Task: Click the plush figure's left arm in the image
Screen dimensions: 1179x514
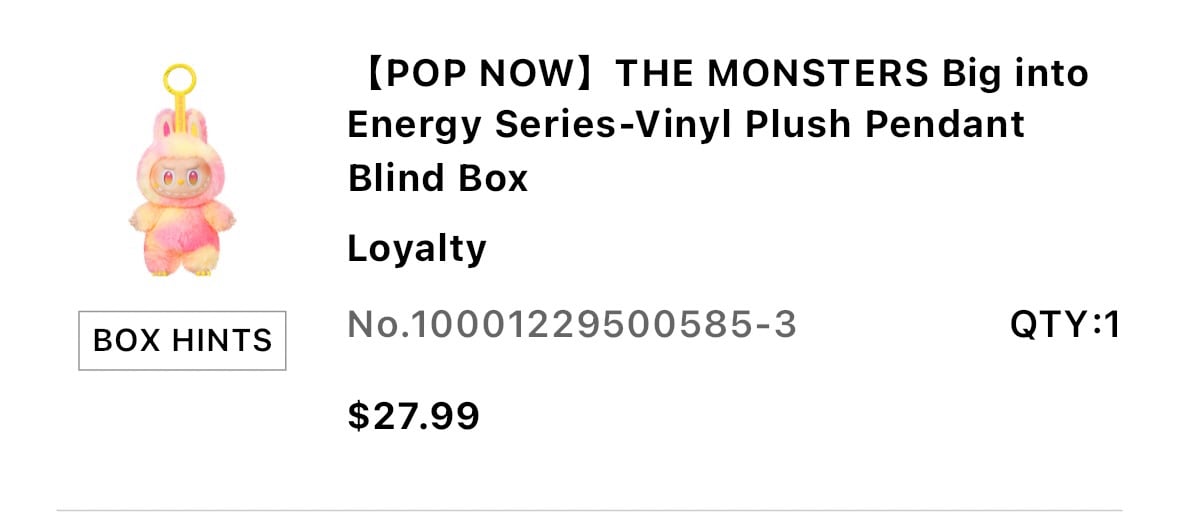Action: point(141,221)
